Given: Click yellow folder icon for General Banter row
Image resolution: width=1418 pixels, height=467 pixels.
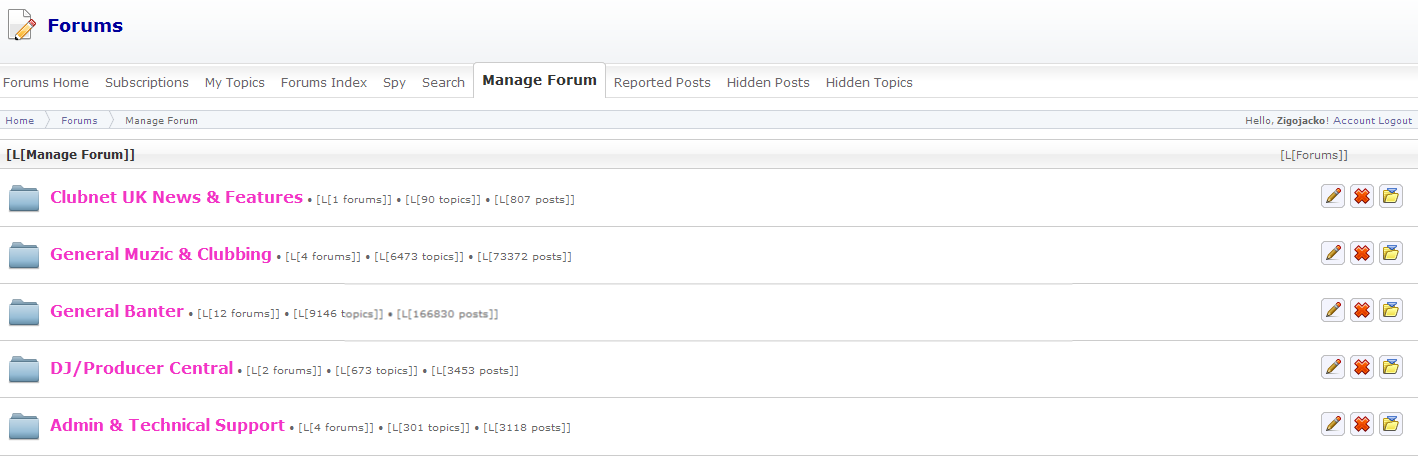Looking at the screenshot, I should tap(1390, 310).
